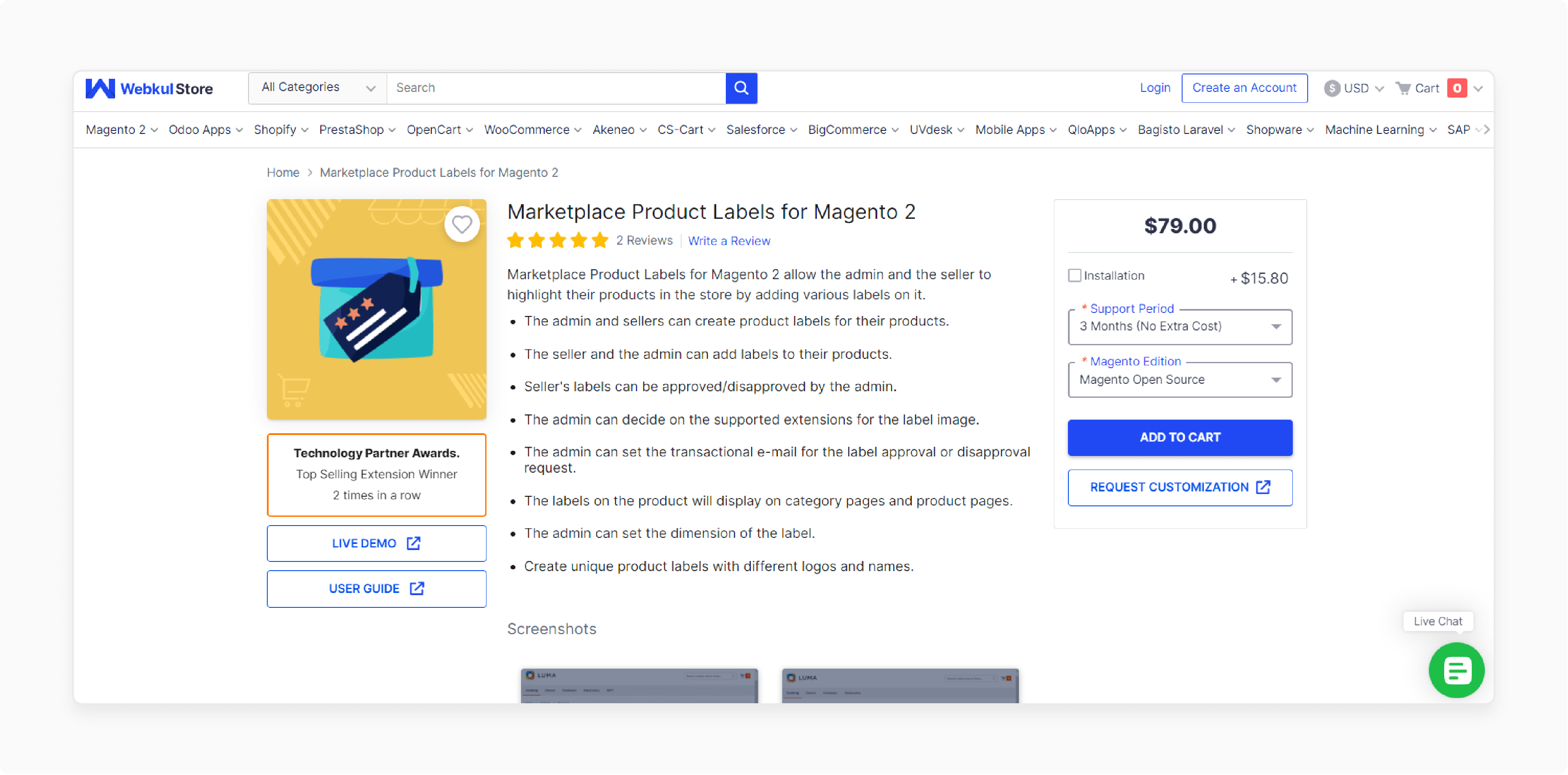Expand SAP menu
The image size is (1568, 775).
point(1464,130)
